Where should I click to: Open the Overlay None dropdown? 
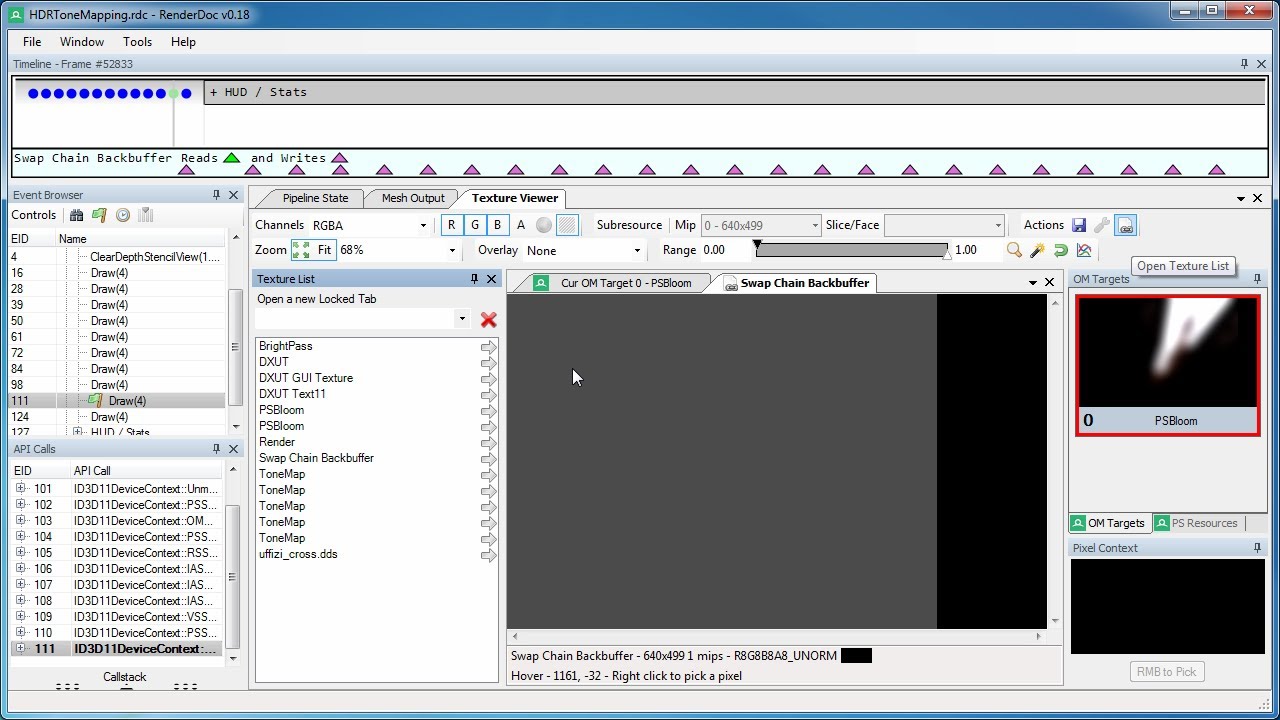coord(637,251)
